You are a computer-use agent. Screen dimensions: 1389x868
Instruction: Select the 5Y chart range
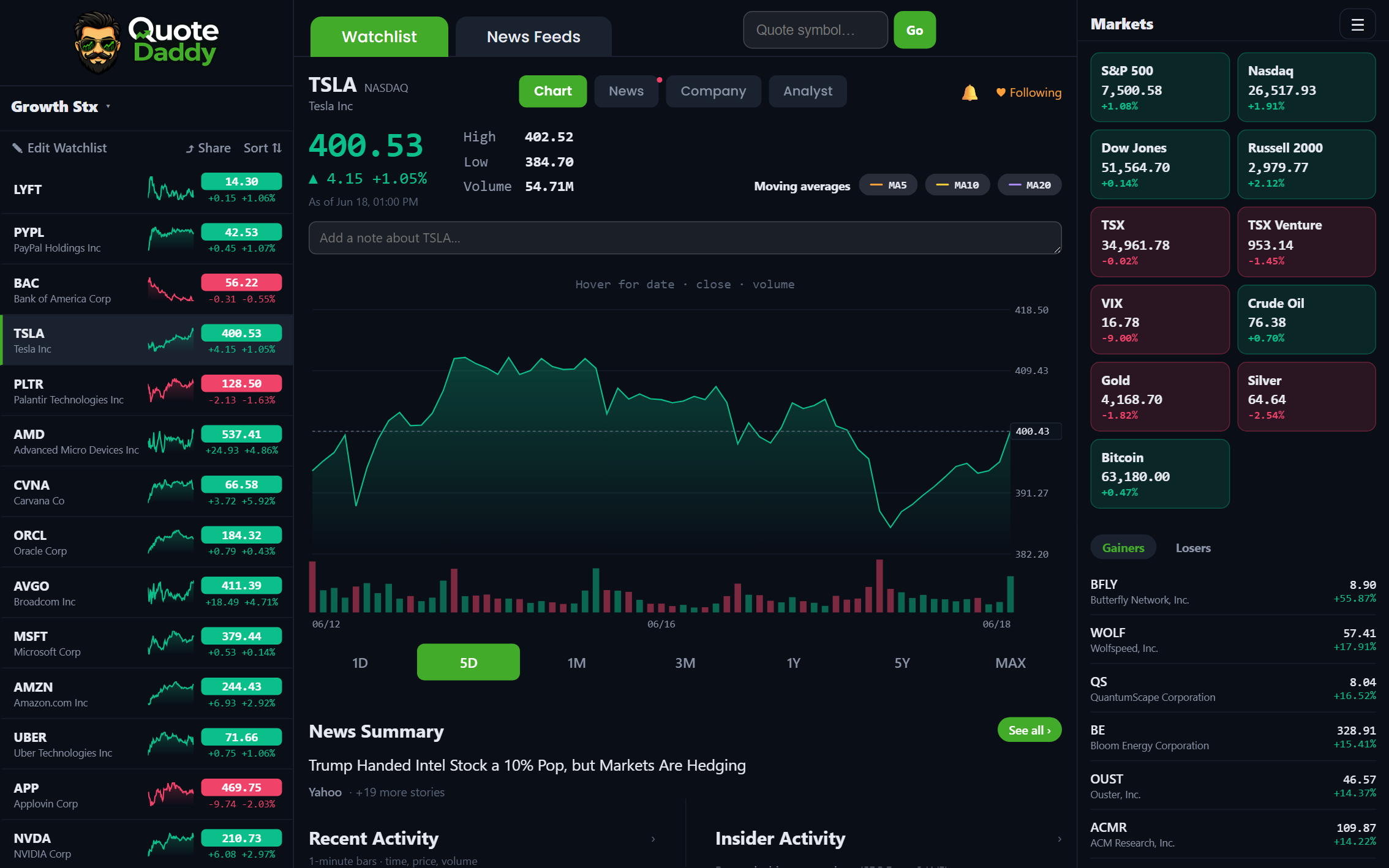(902, 662)
